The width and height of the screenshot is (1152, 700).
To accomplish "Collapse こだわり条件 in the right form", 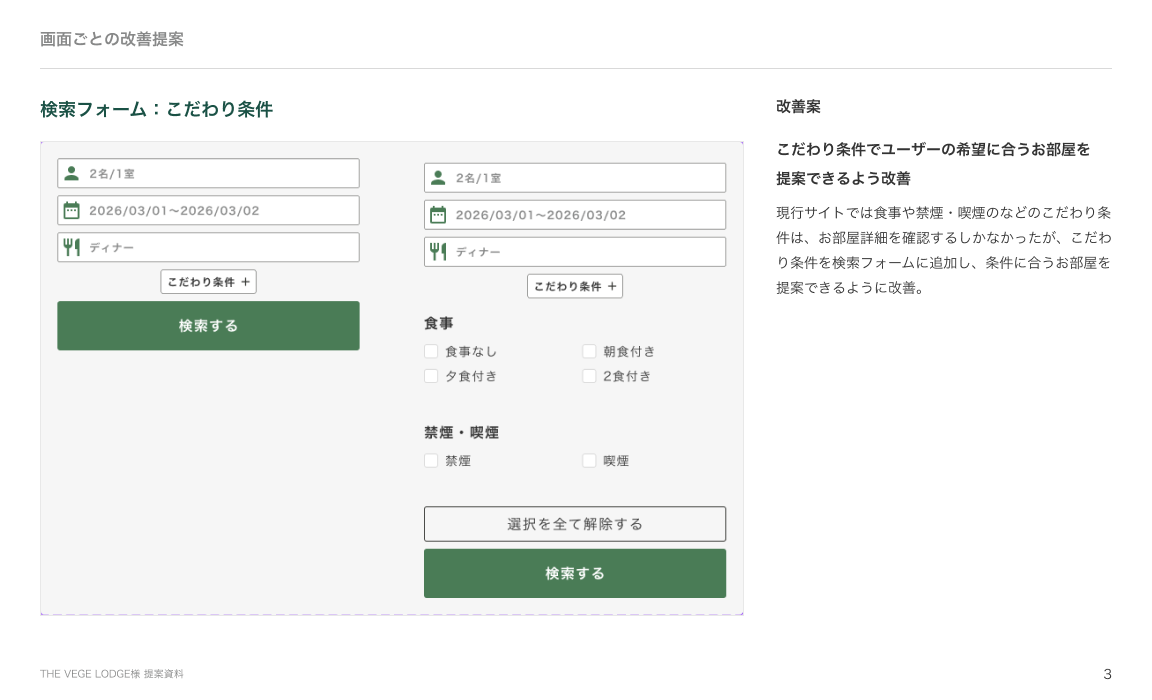I will point(575,286).
